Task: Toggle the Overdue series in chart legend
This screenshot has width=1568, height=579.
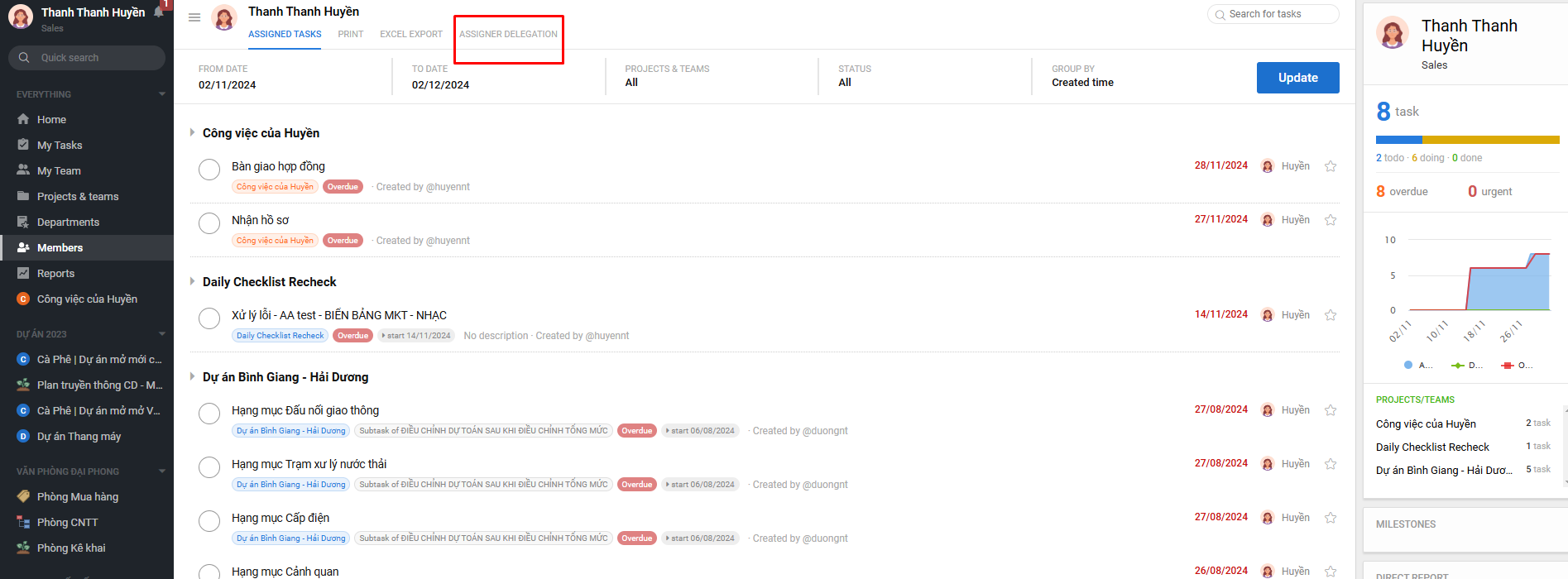Action: point(1517,365)
